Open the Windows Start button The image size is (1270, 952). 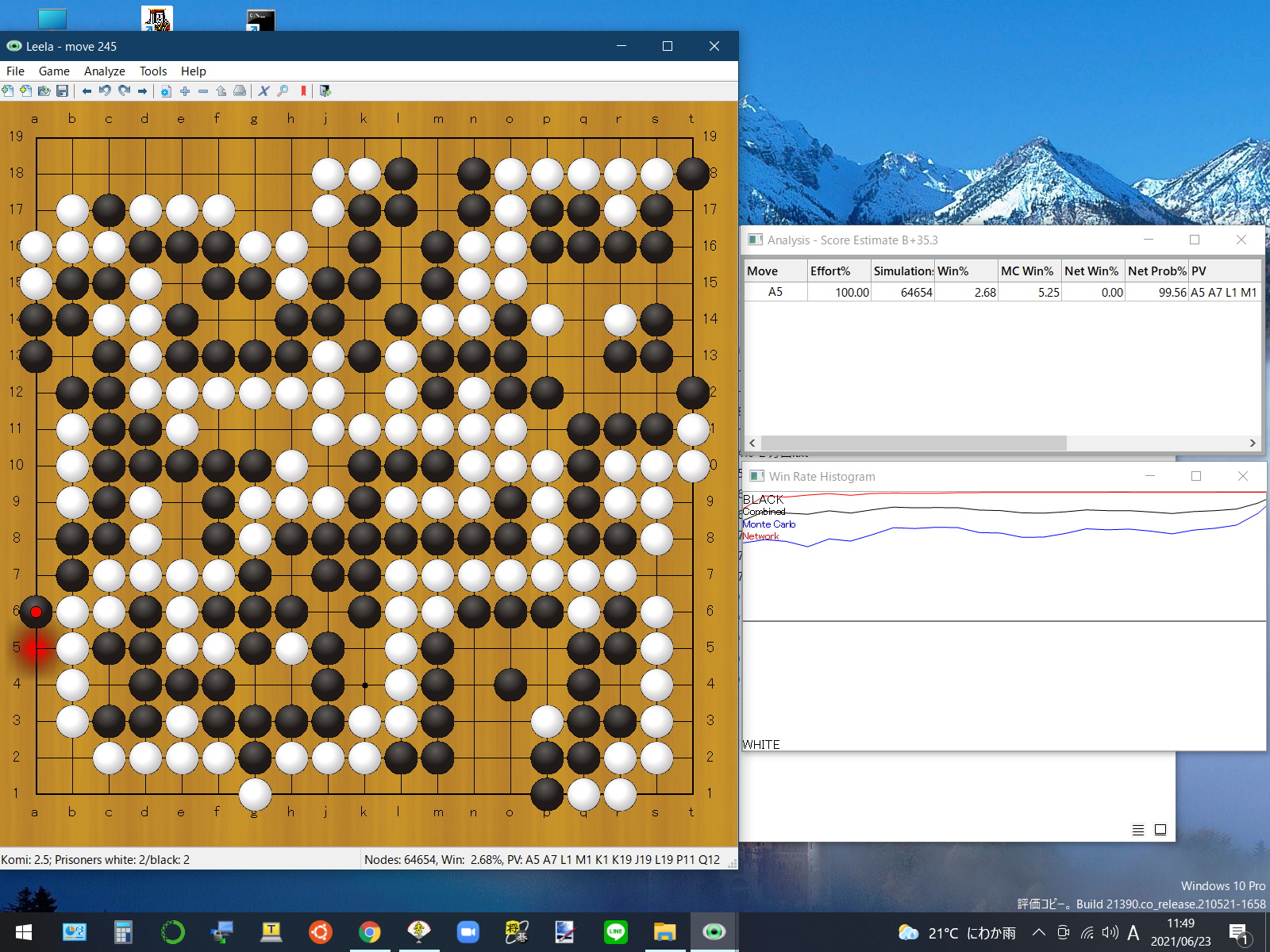24,932
